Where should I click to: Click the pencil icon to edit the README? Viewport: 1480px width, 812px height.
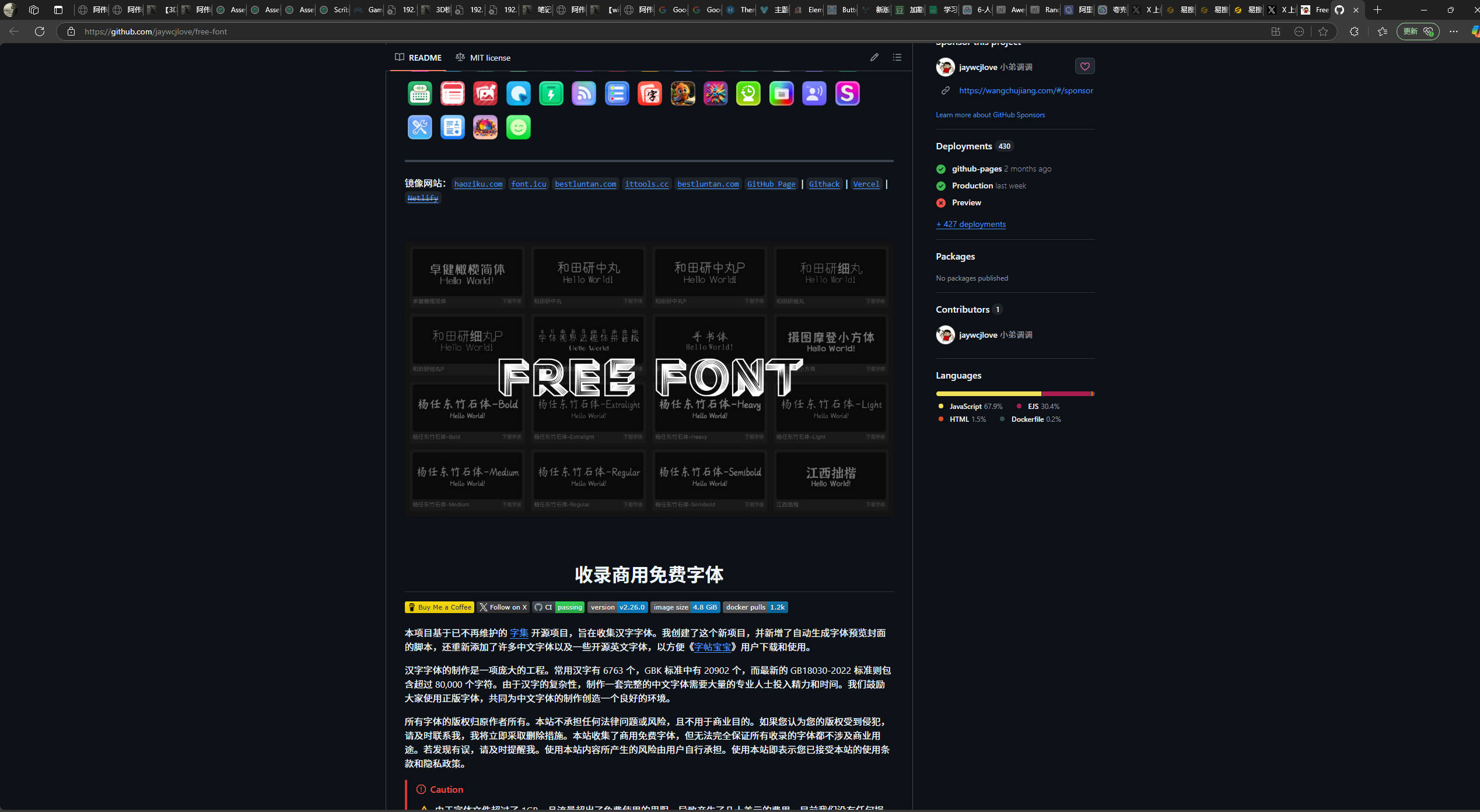[x=874, y=57]
